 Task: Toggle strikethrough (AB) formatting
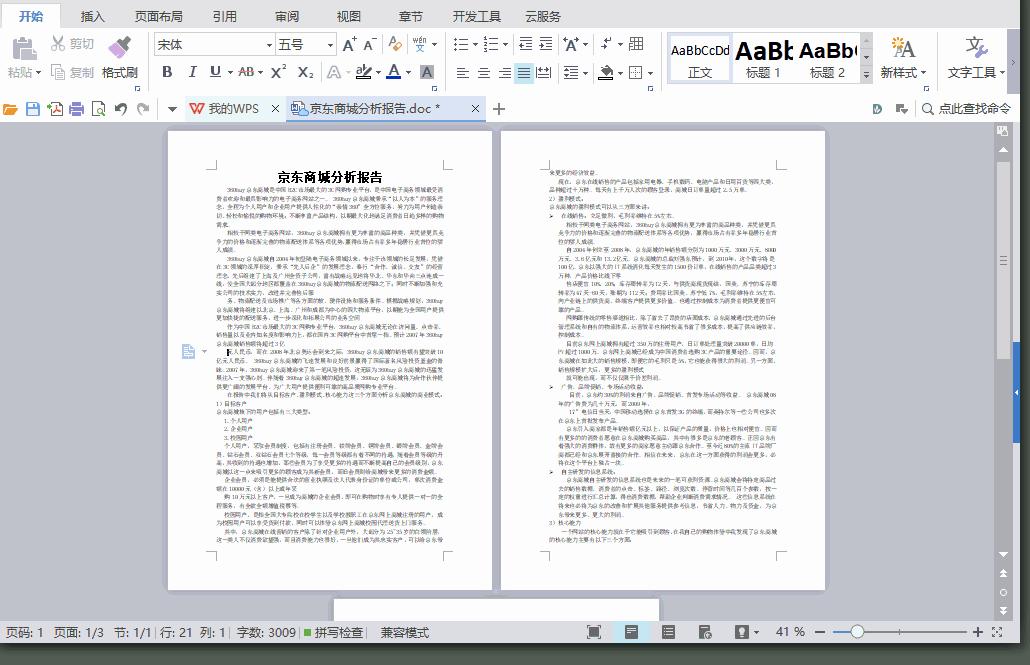(246, 72)
